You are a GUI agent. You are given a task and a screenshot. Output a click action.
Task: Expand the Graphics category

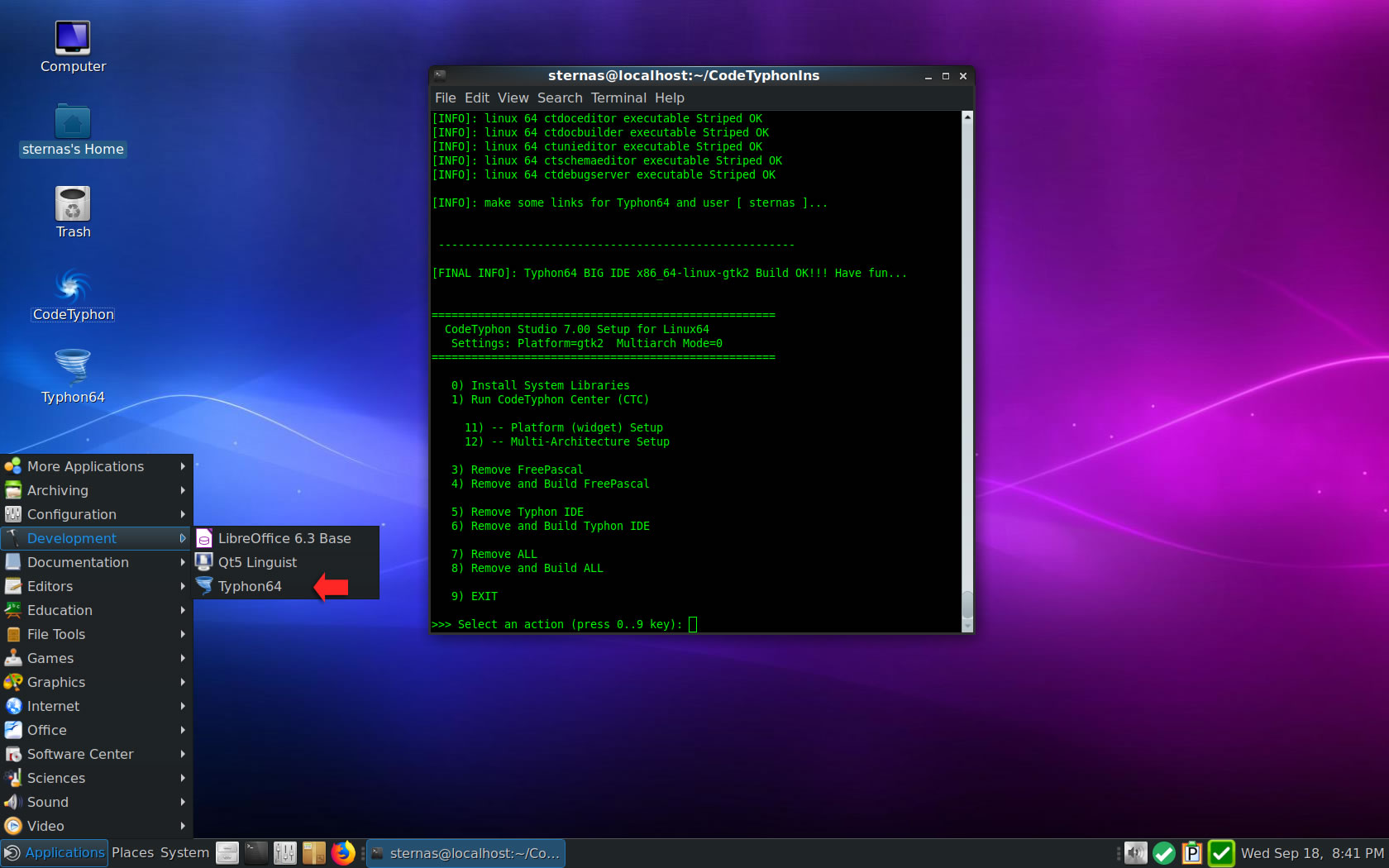(x=97, y=682)
